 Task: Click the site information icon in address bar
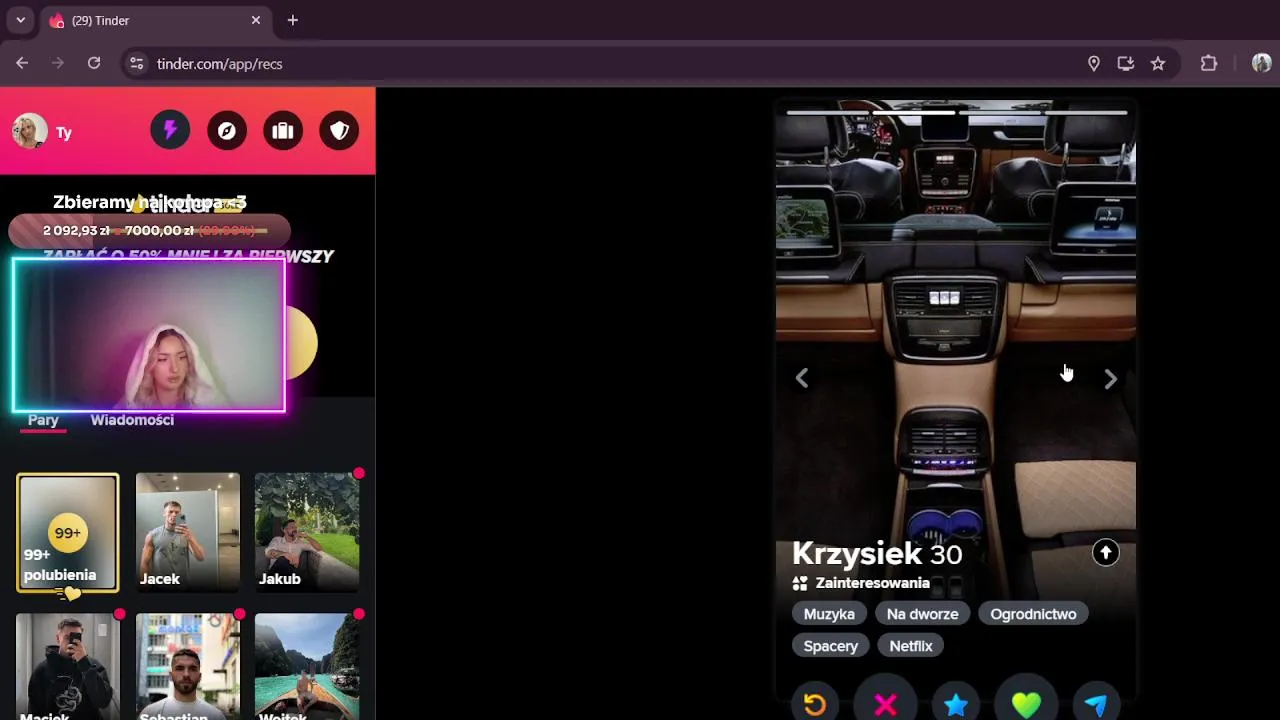point(137,63)
